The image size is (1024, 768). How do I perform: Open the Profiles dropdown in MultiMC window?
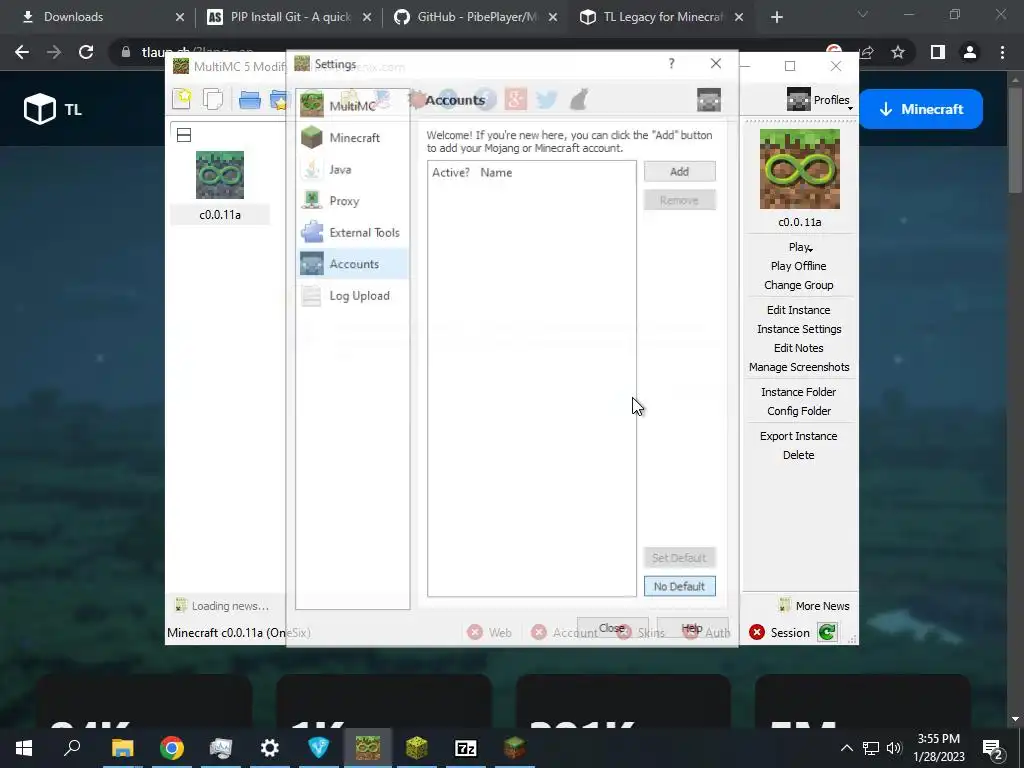(820, 100)
